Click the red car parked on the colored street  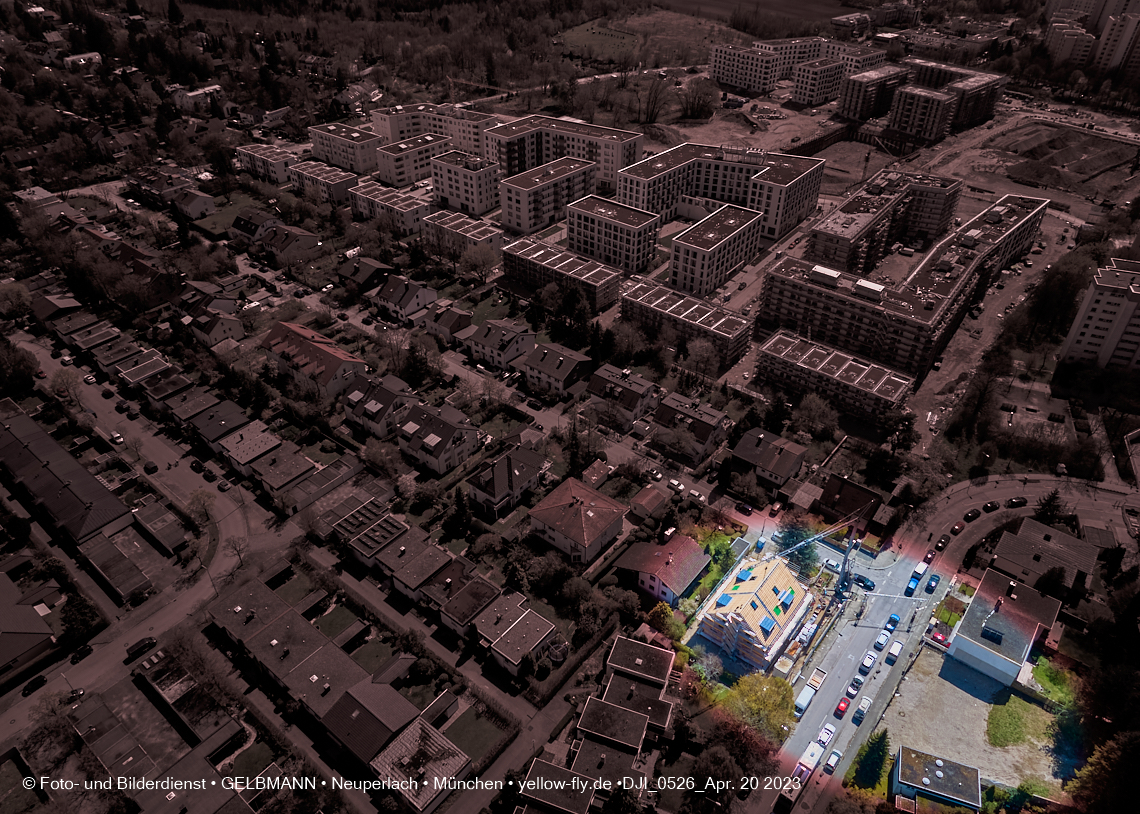click(x=841, y=707)
